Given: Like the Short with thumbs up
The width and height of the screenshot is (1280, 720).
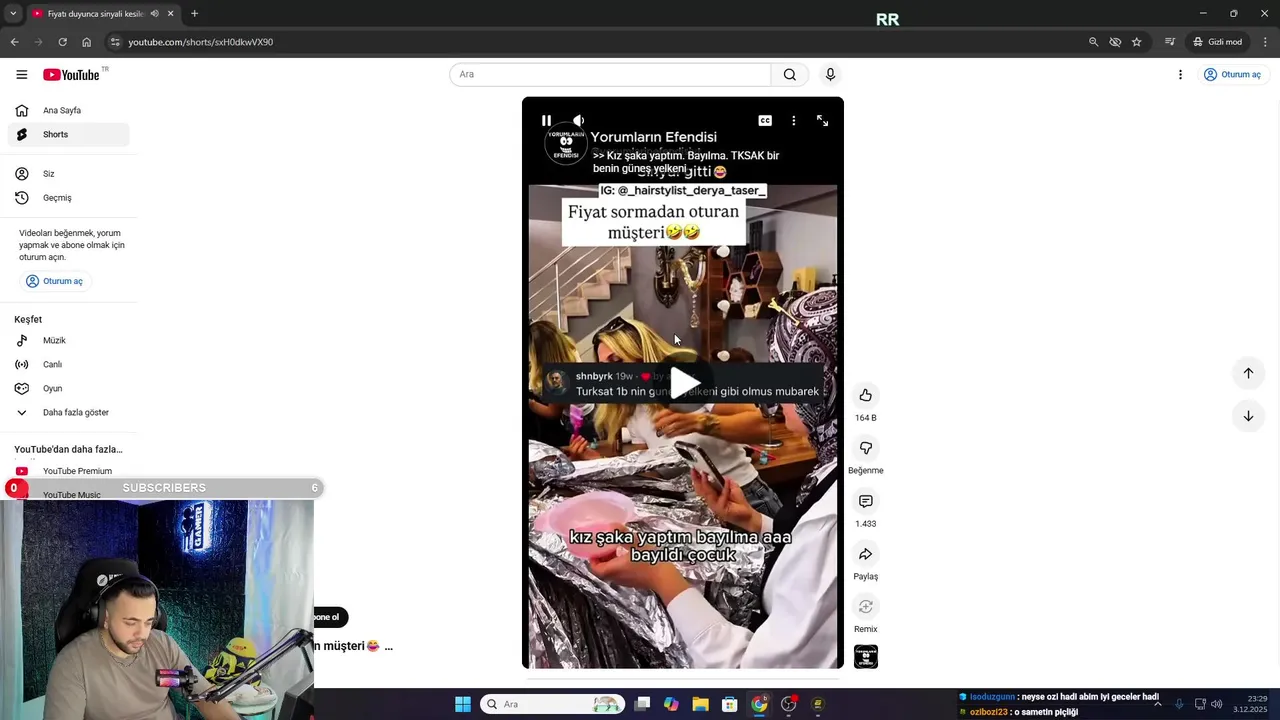Looking at the screenshot, I should [866, 395].
